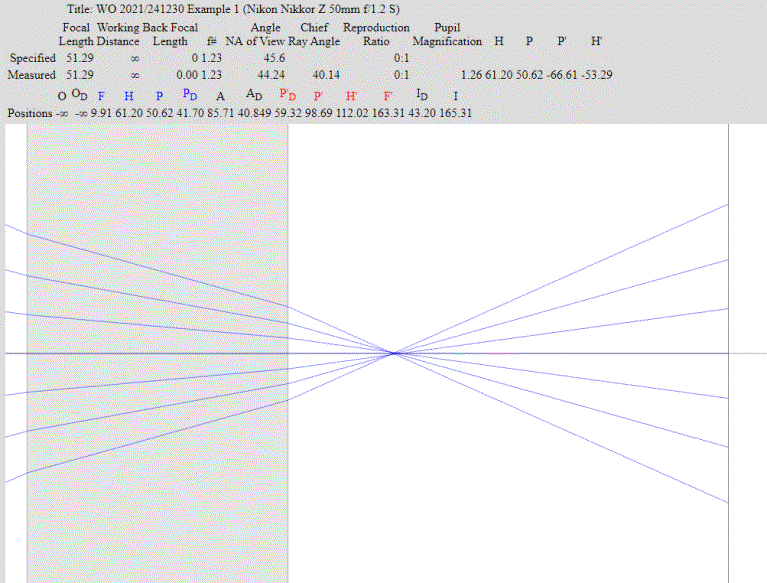Image resolution: width=767 pixels, height=583 pixels.
Task: Click the red P'D symbol label
Action: pyautogui.click(x=288, y=94)
